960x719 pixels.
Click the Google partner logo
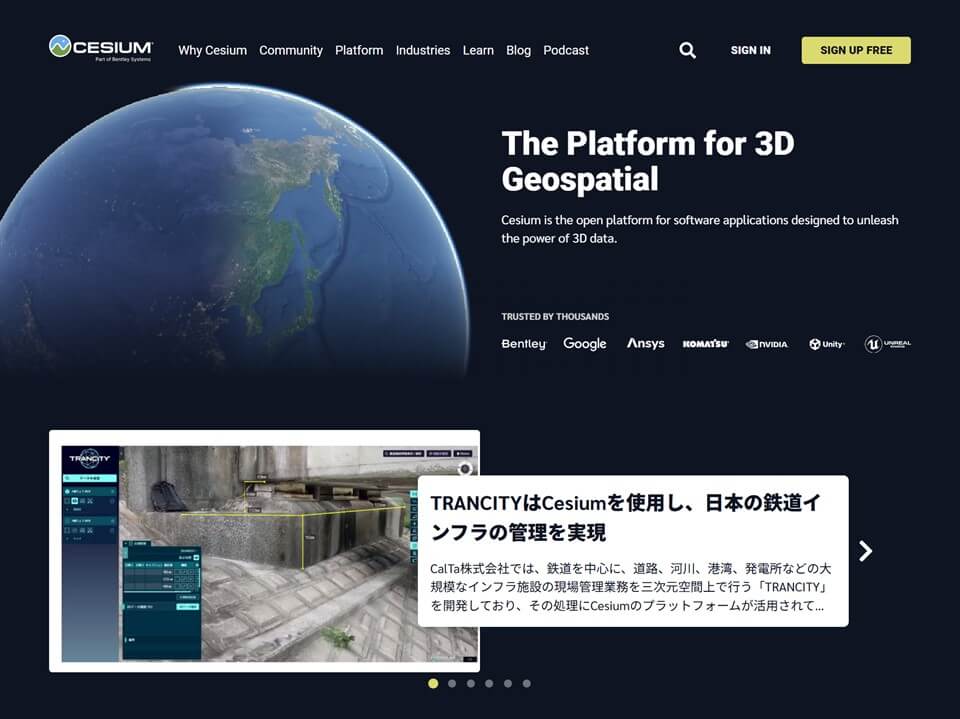tap(585, 344)
